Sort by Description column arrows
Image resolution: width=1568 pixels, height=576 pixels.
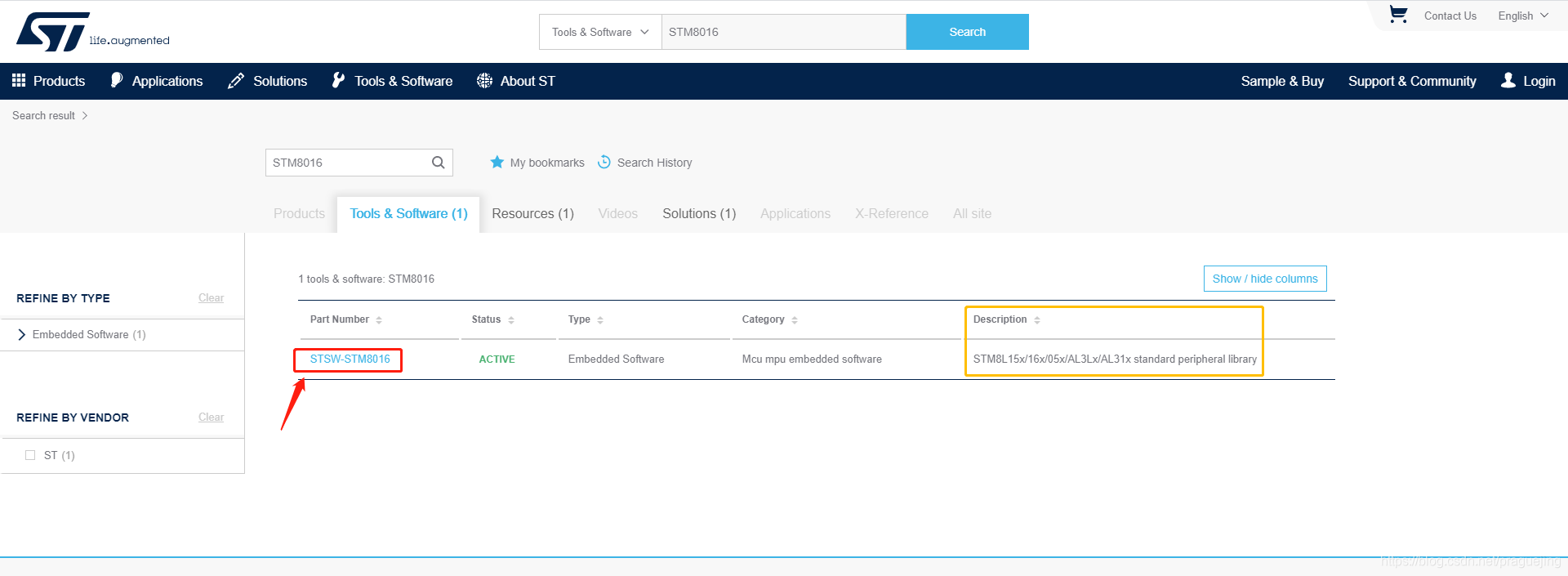(1037, 320)
